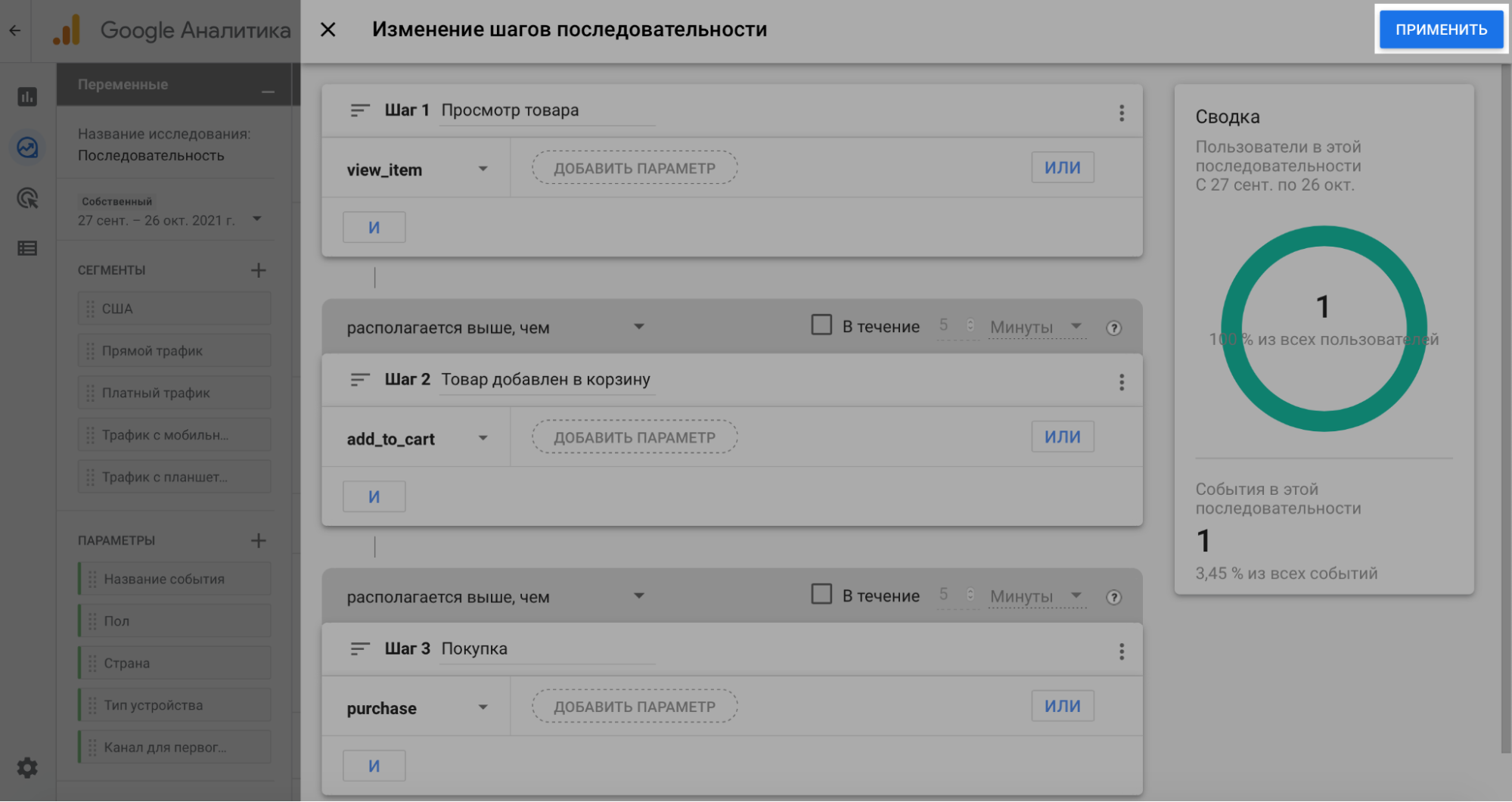Enable 'В течение' checkbox above Step 3

pos(821,594)
